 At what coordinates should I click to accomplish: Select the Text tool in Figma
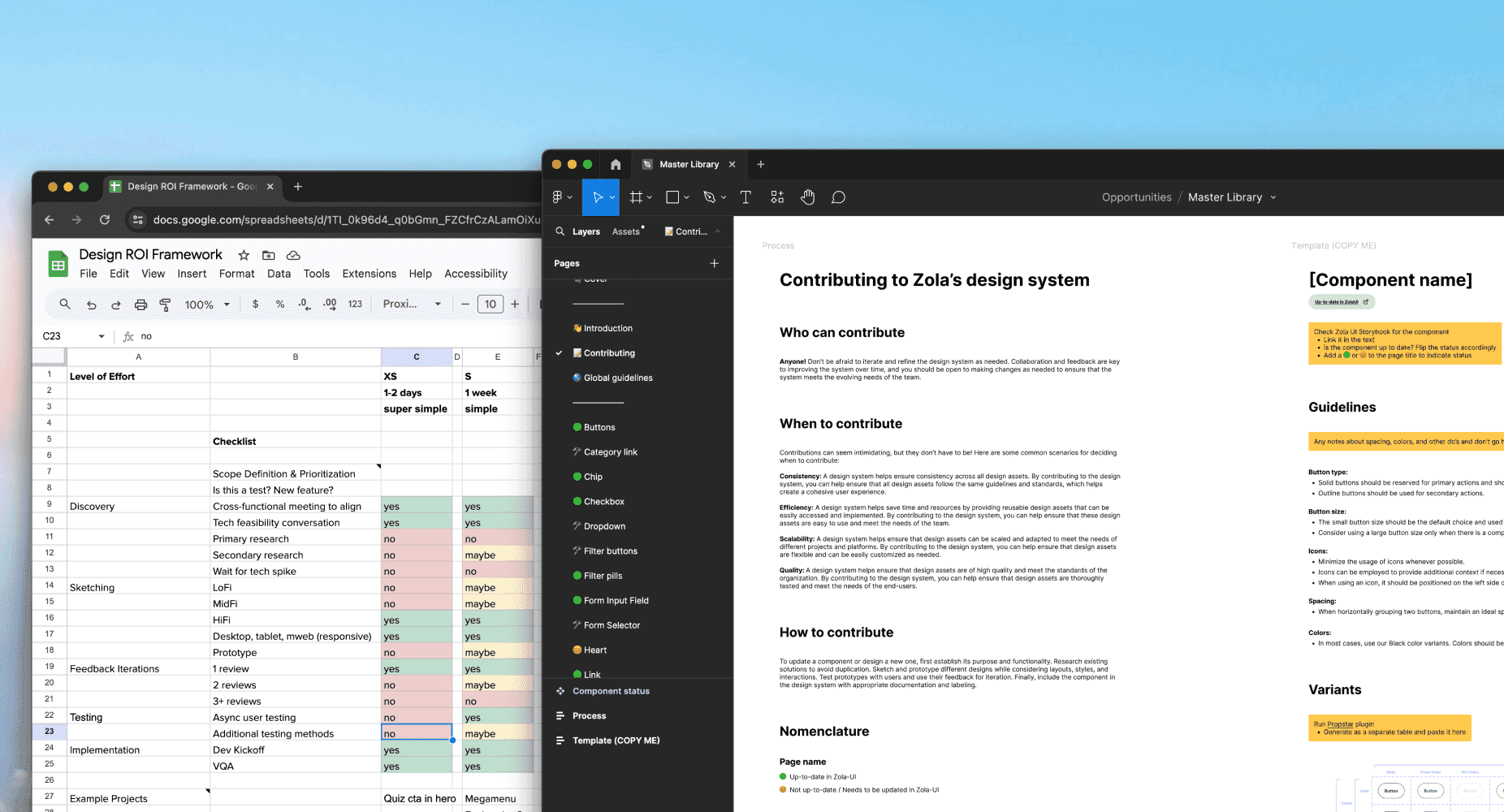click(746, 197)
